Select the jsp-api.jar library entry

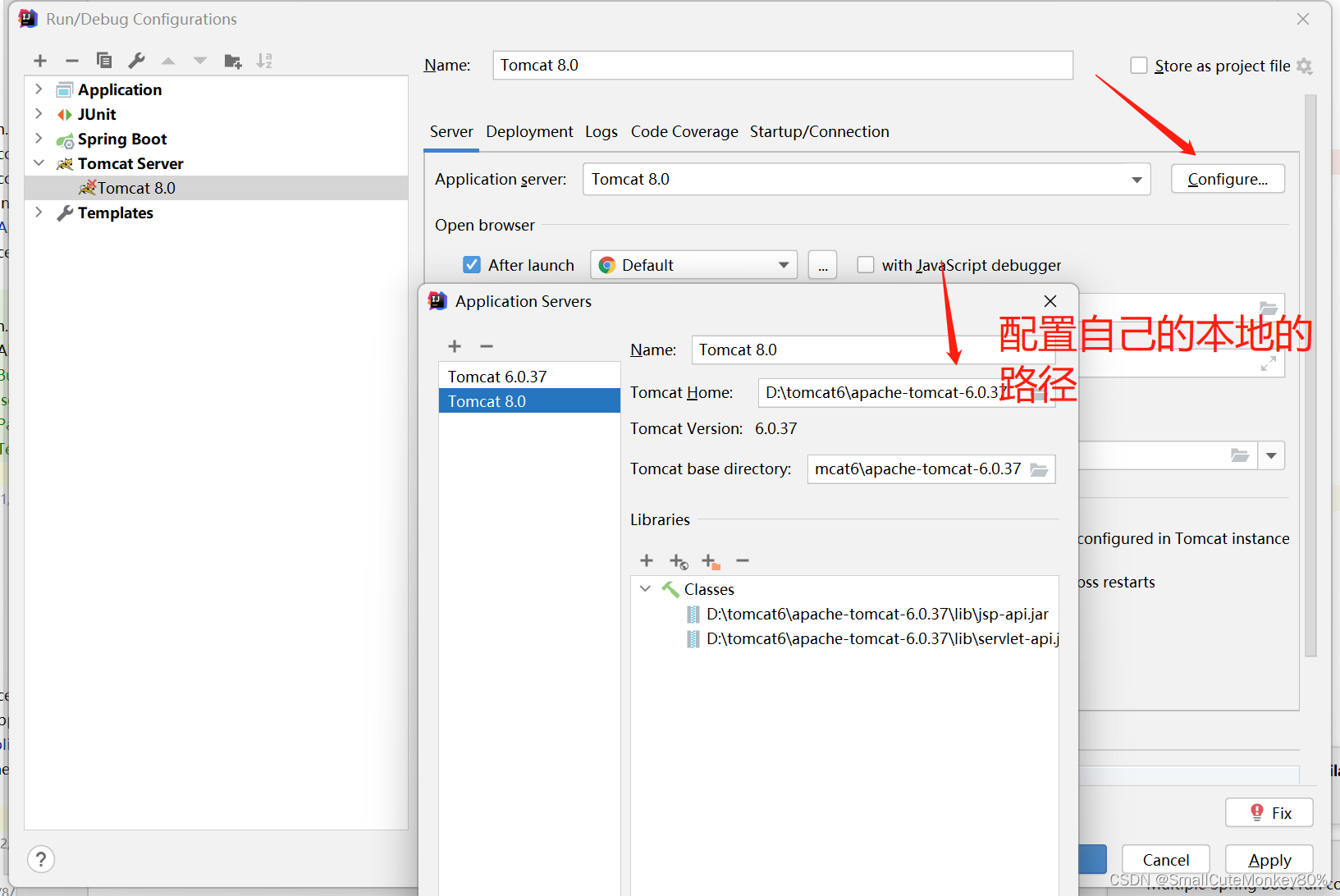877,615
